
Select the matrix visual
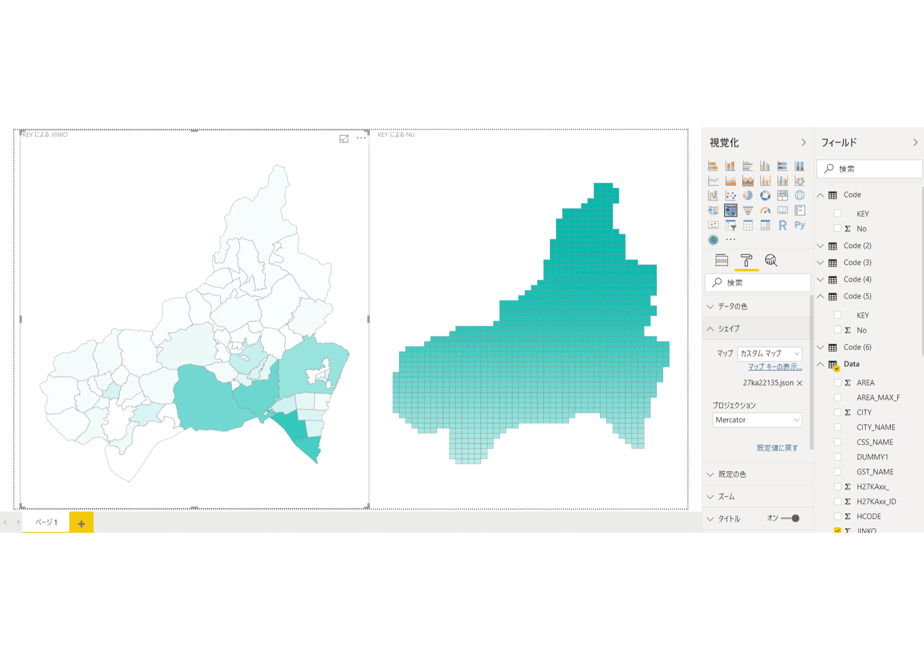click(765, 225)
